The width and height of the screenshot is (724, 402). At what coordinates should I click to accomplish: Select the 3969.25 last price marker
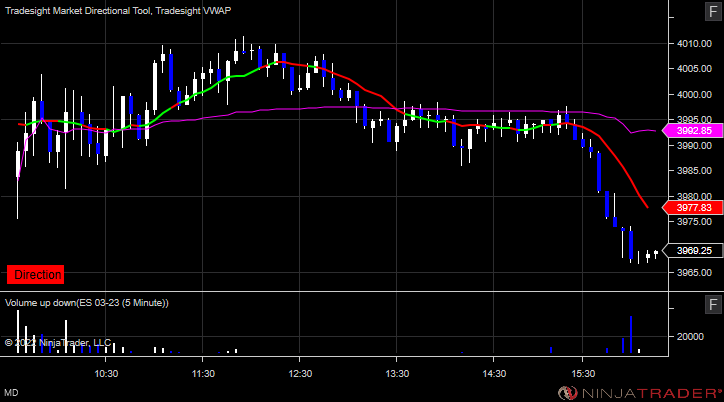pos(692,251)
